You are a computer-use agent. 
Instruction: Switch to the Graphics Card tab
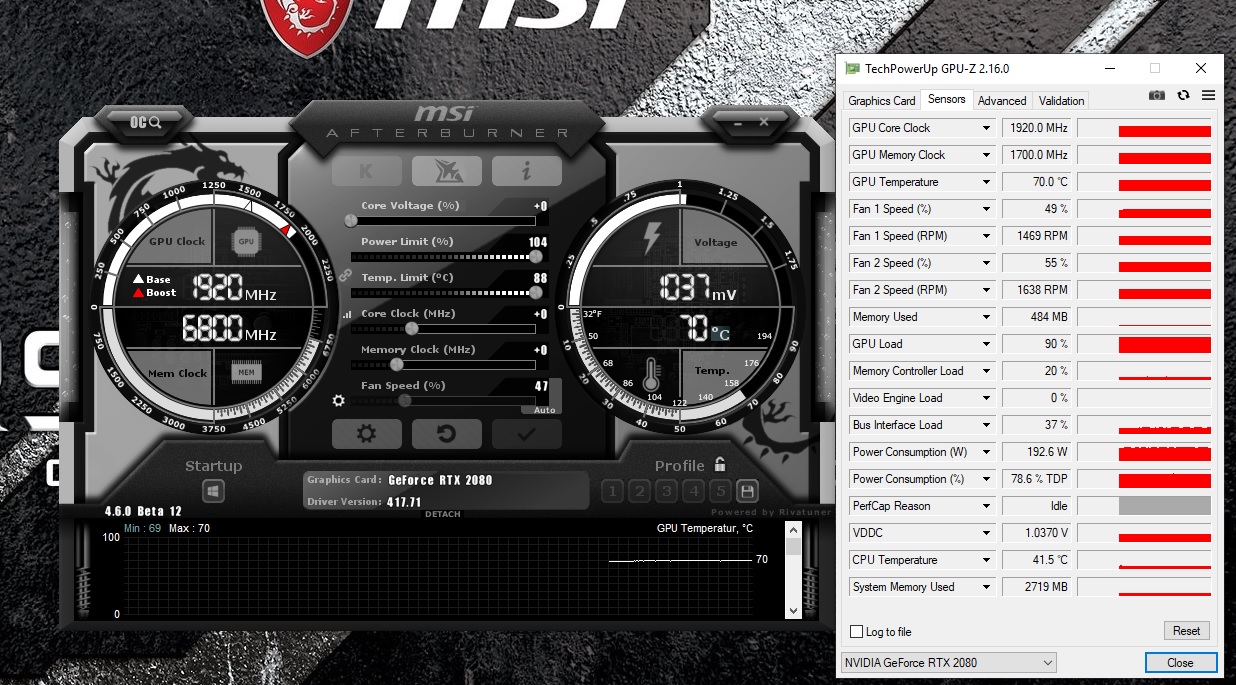(882, 101)
